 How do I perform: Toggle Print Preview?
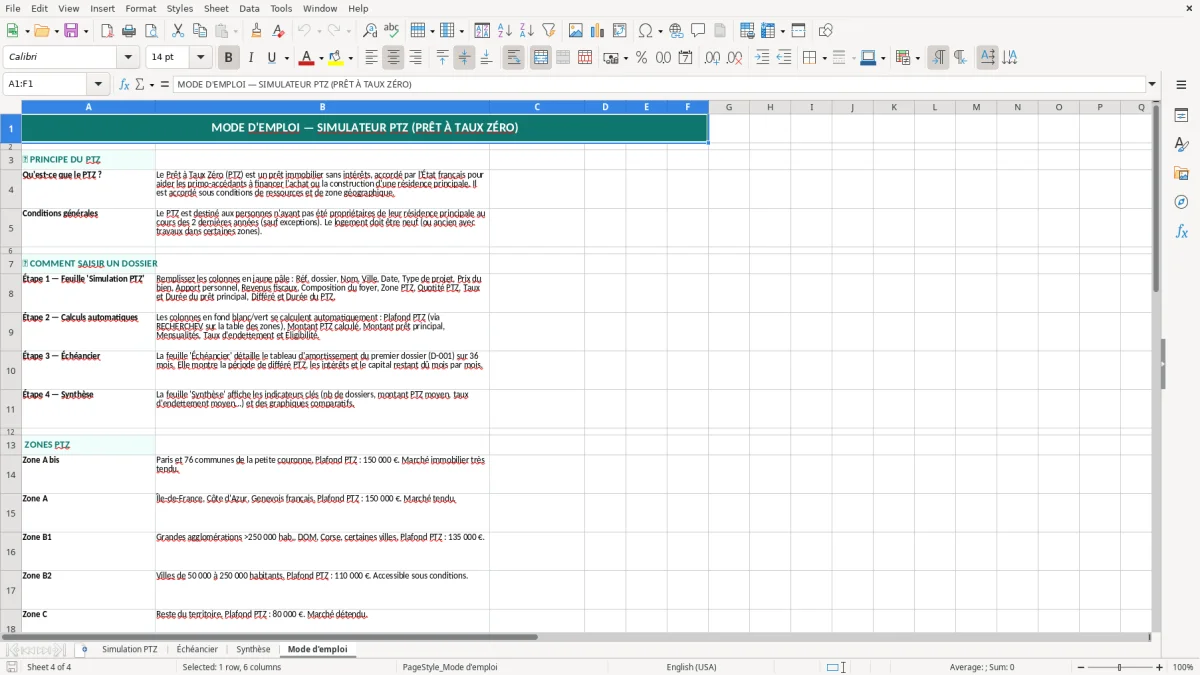click(x=149, y=31)
